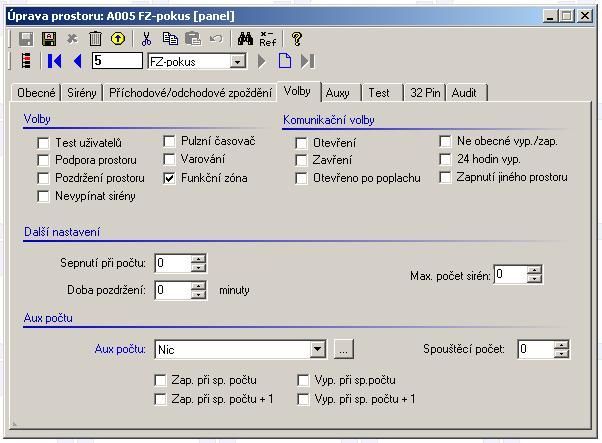Click the new blank page icon

coord(285,61)
